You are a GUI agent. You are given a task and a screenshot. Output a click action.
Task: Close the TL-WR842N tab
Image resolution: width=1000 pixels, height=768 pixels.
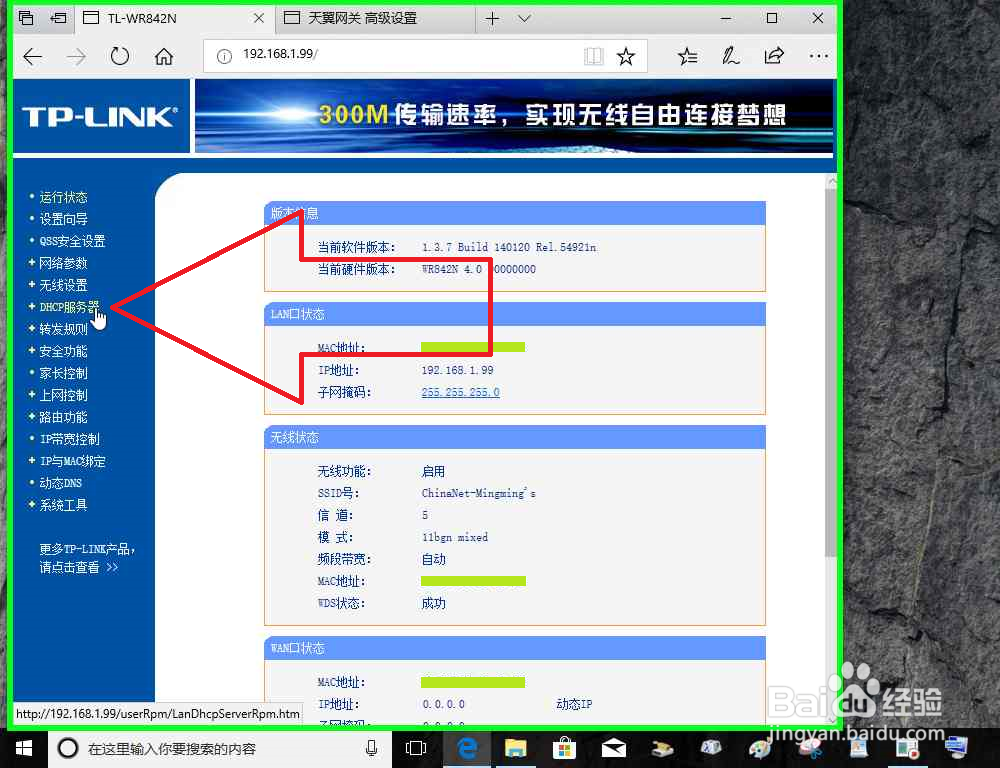point(259,18)
